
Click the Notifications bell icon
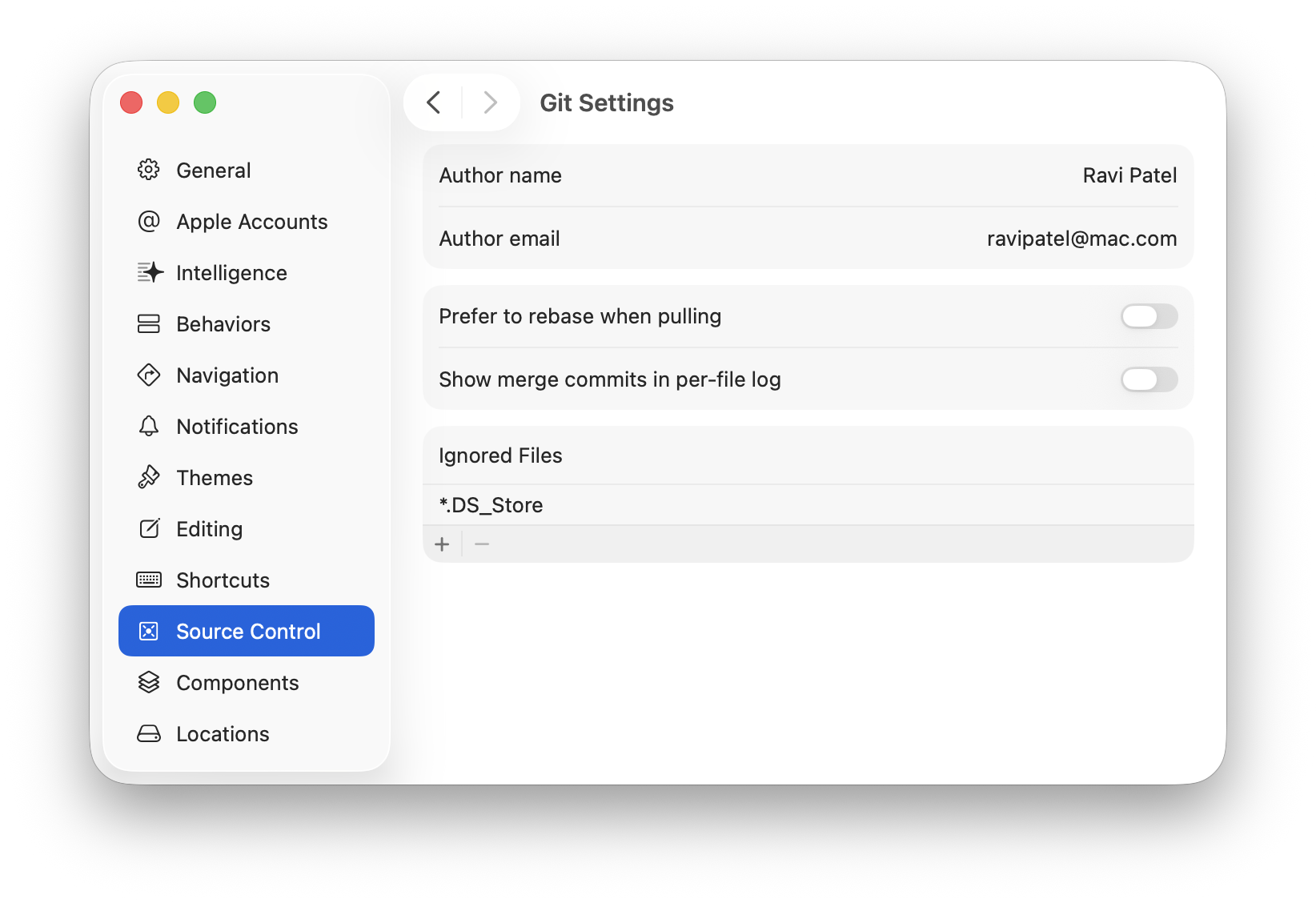[x=149, y=426]
